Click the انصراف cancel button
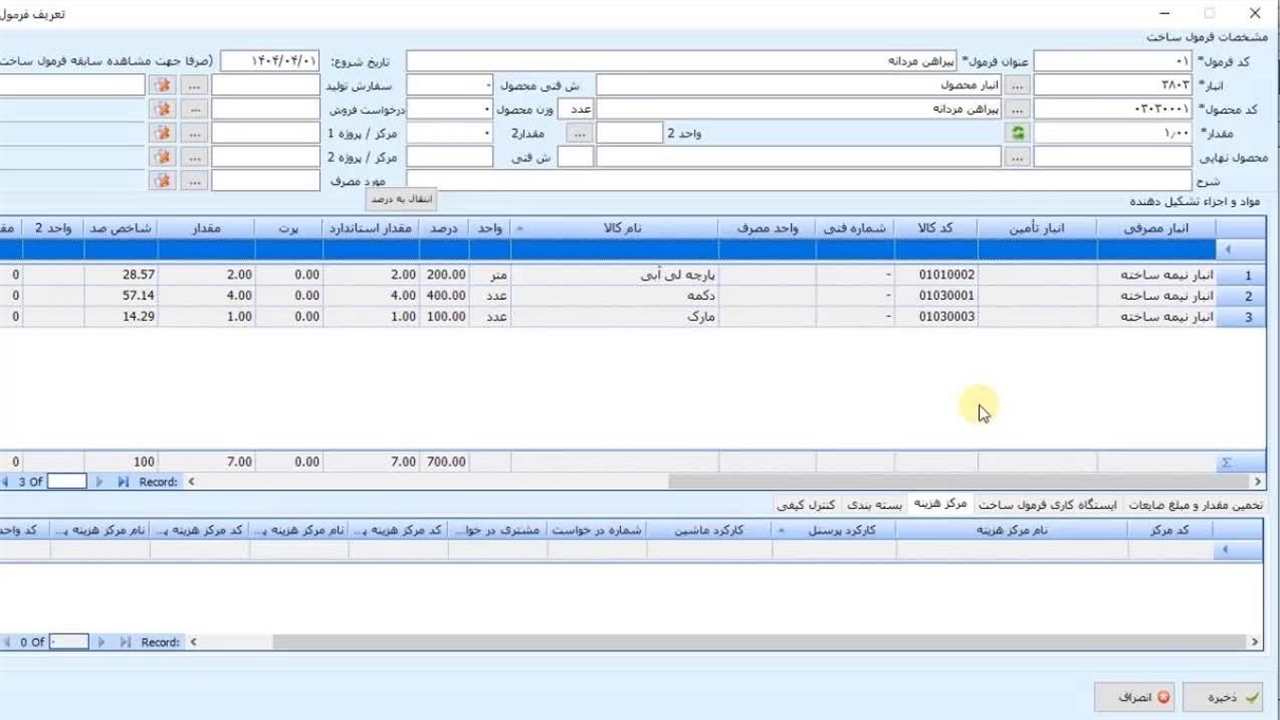 point(1133,697)
